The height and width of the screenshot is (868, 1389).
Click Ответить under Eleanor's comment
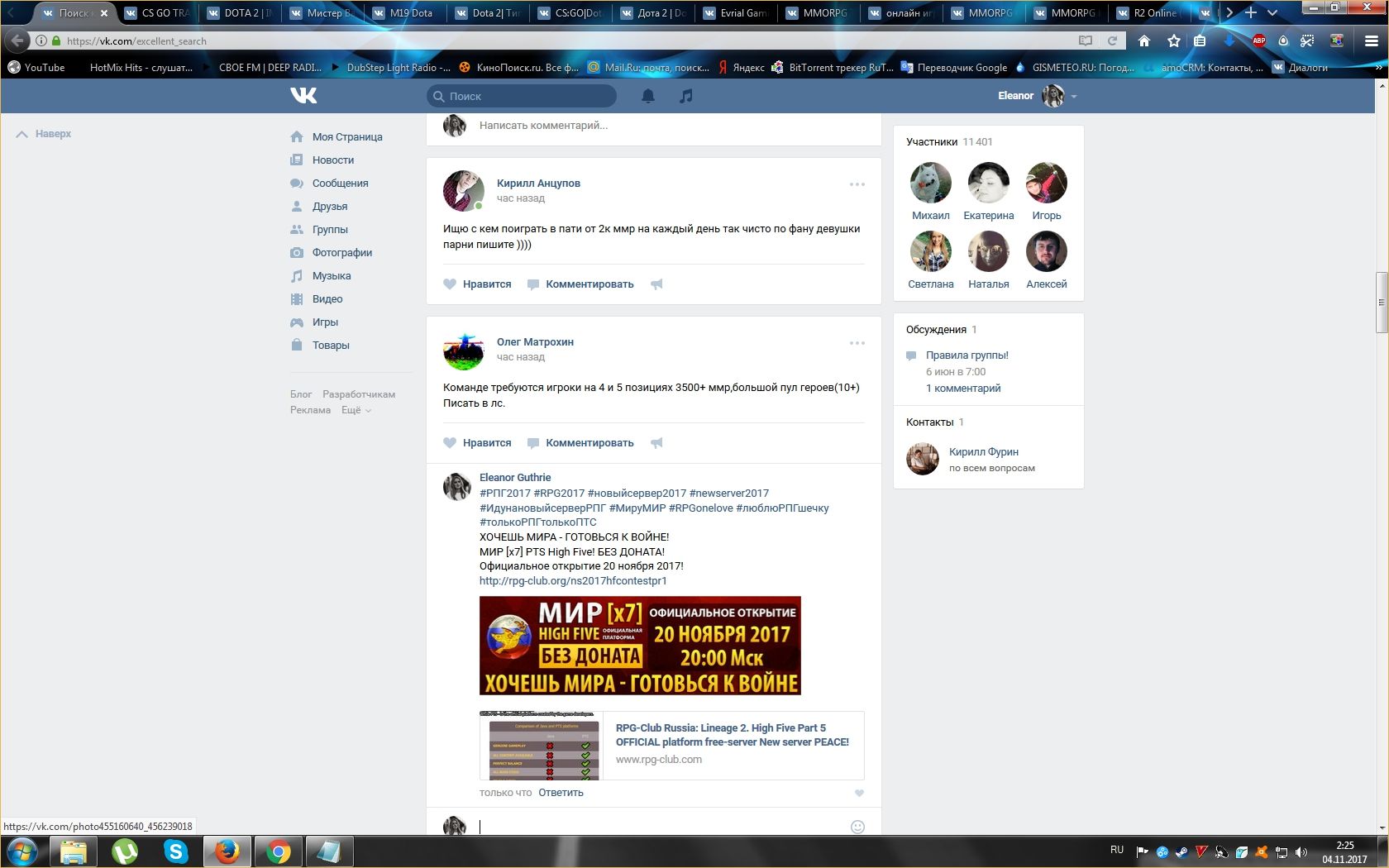click(x=561, y=793)
